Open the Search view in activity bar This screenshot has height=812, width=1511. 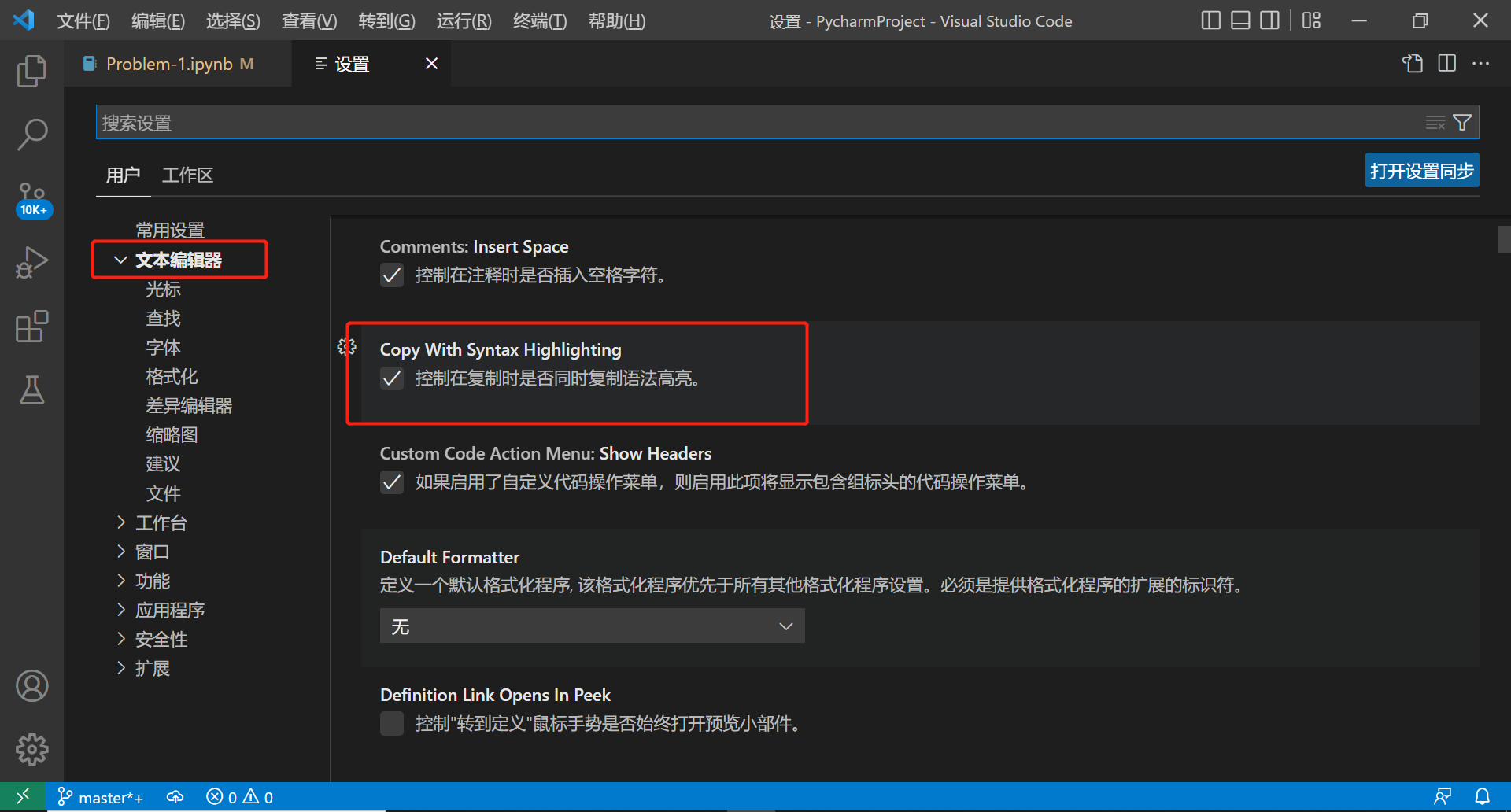click(31, 135)
